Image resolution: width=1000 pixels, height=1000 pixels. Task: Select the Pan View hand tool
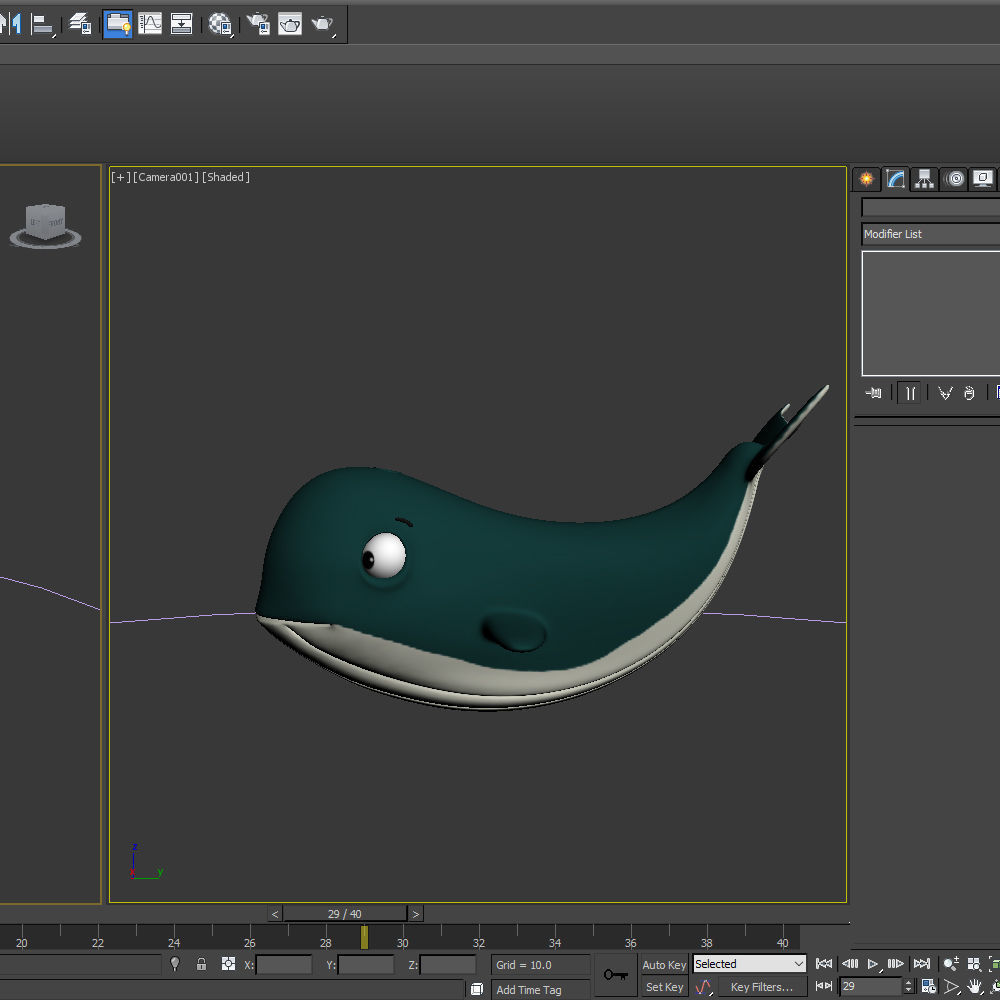click(974, 987)
